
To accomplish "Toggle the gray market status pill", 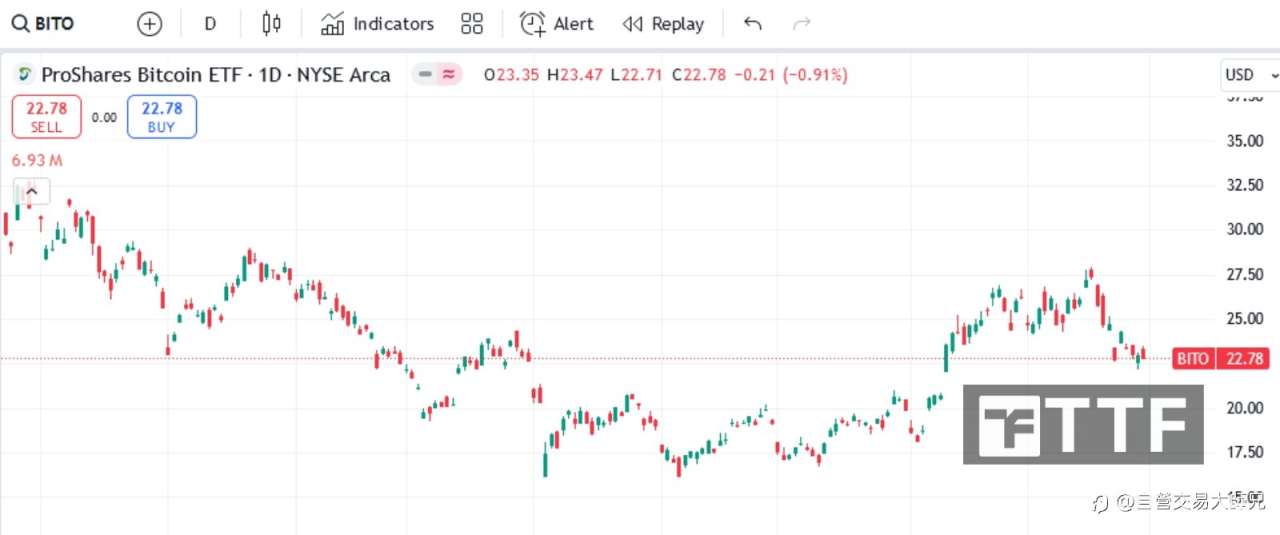I will (x=426, y=74).
